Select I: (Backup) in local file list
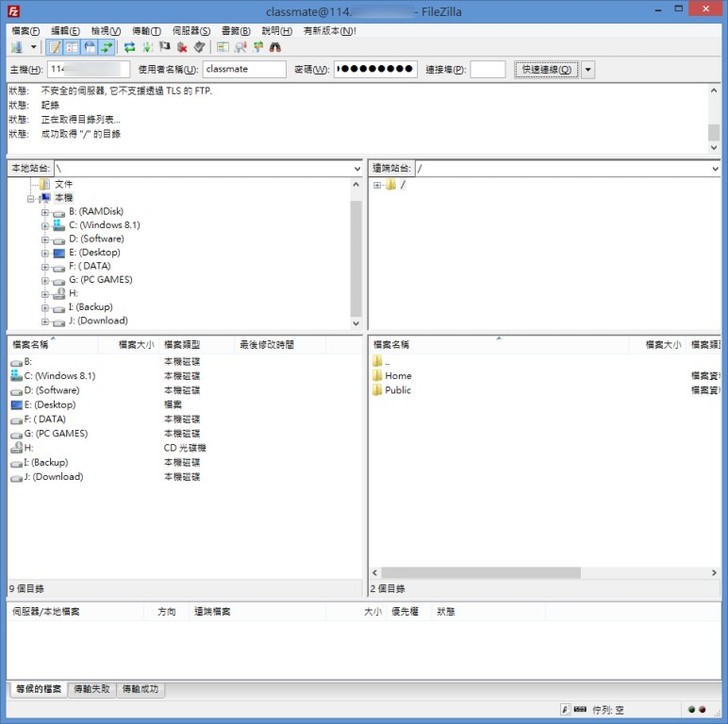Image resolution: width=728 pixels, height=724 pixels. tap(46, 462)
